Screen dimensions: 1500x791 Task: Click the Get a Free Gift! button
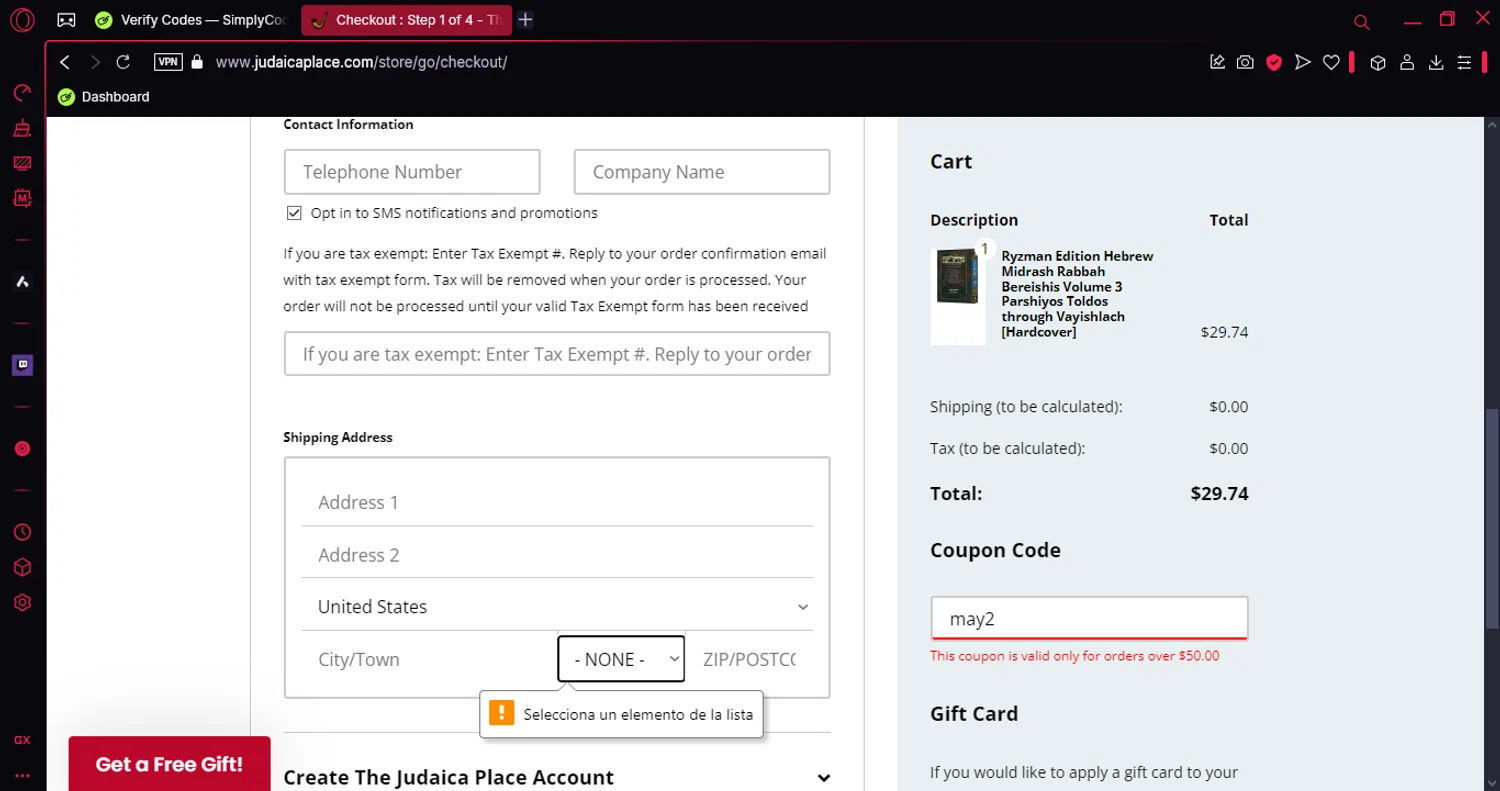169,764
